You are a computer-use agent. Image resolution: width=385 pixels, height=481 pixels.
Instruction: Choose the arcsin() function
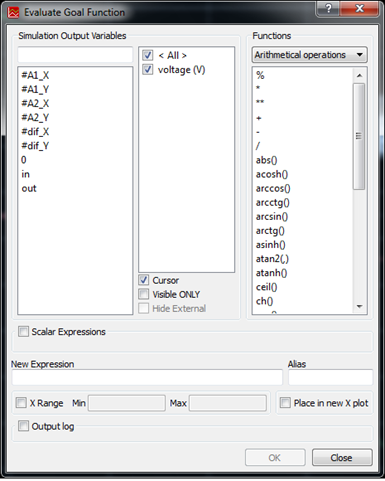[272, 216]
